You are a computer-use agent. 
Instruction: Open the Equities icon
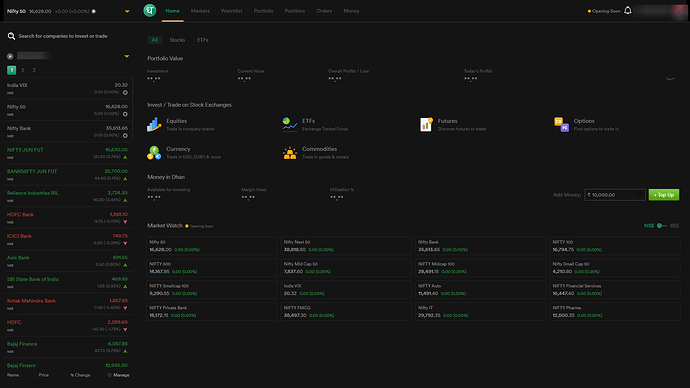tap(154, 124)
